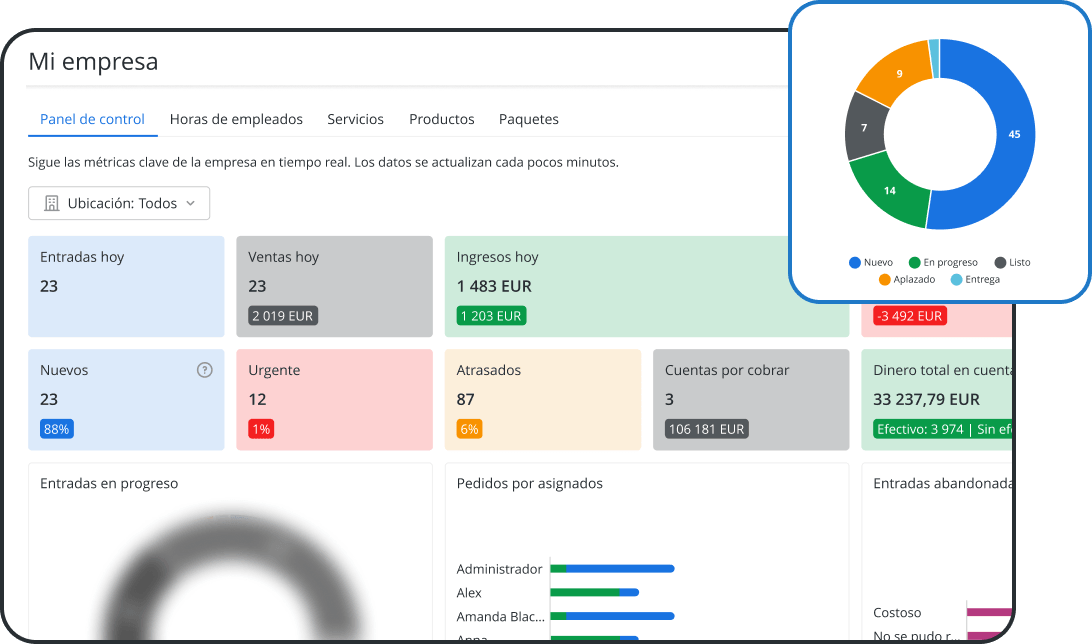Click the blue 45 donut segment

[x=1015, y=134]
